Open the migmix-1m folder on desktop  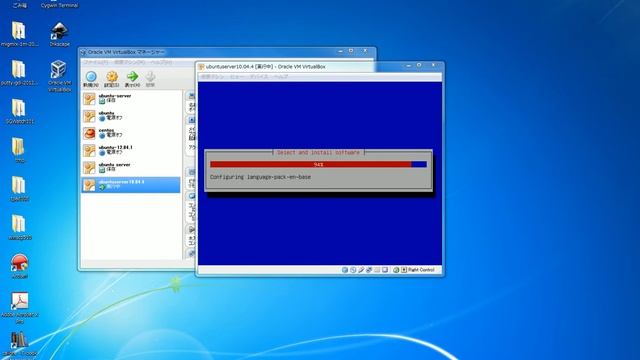[19, 34]
